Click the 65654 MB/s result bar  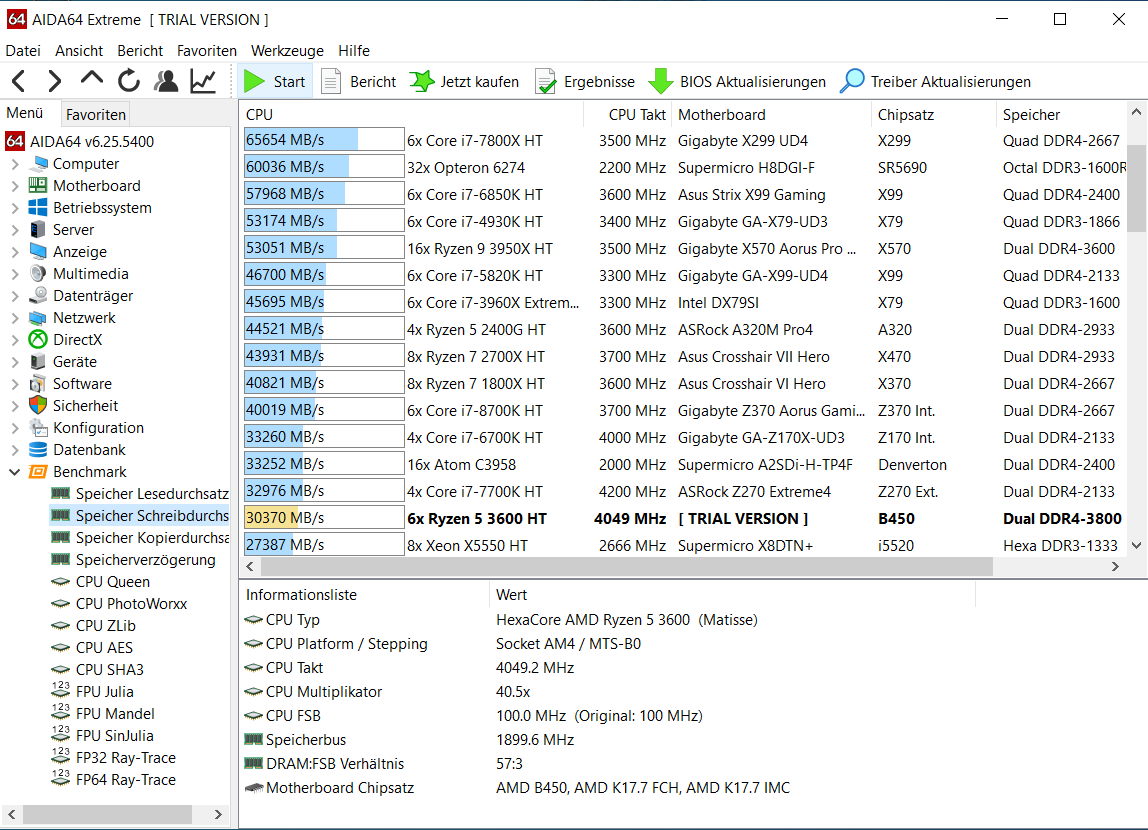click(324, 140)
